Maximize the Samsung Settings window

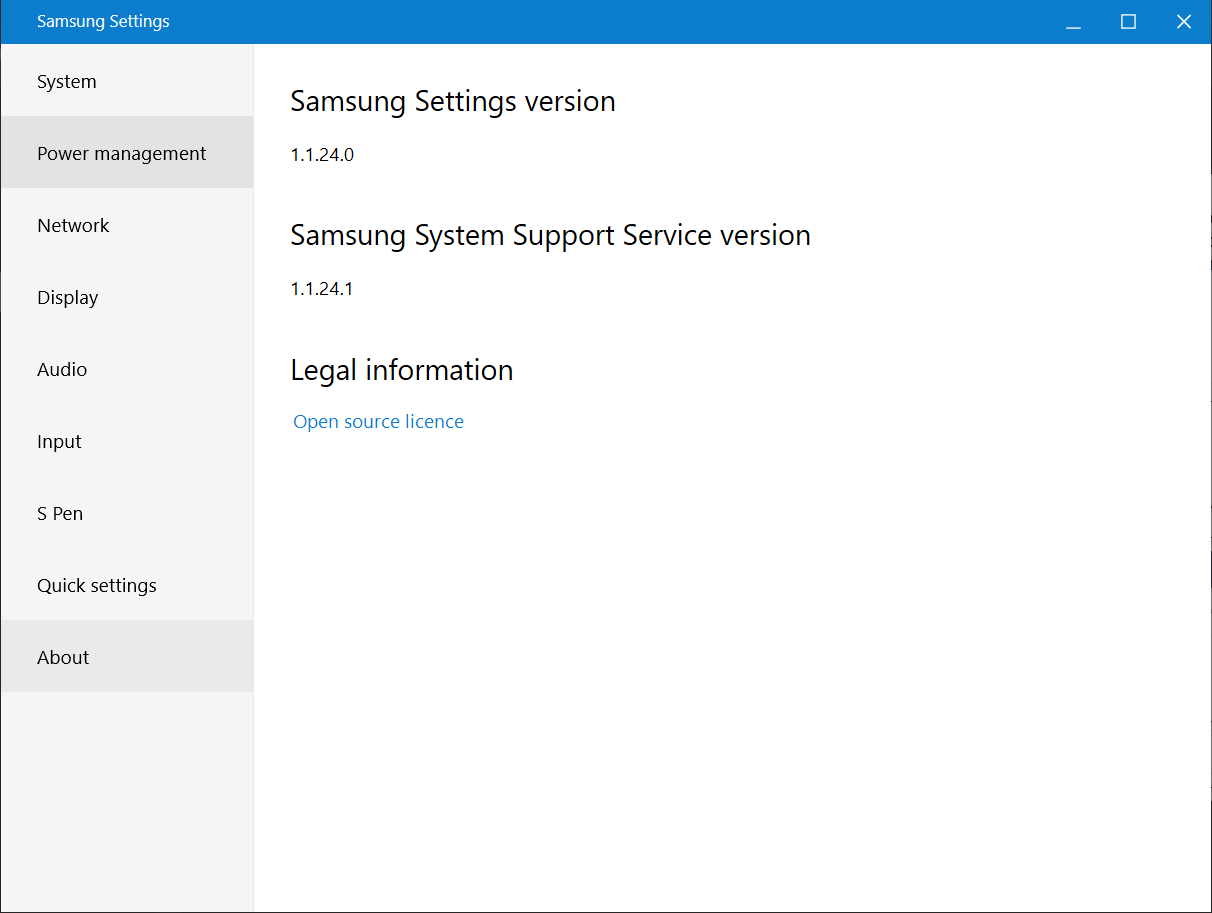tap(1129, 22)
